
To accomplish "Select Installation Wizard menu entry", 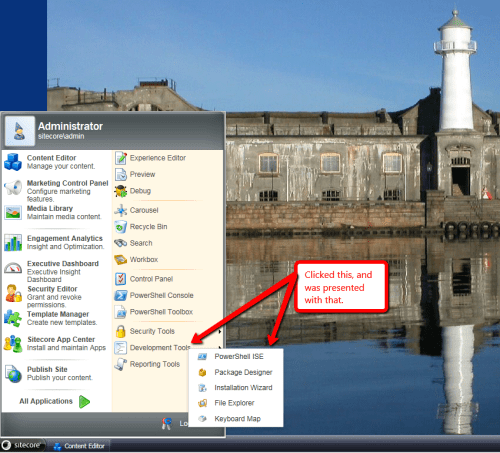I will pyautogui.click(x=236, y=388).
